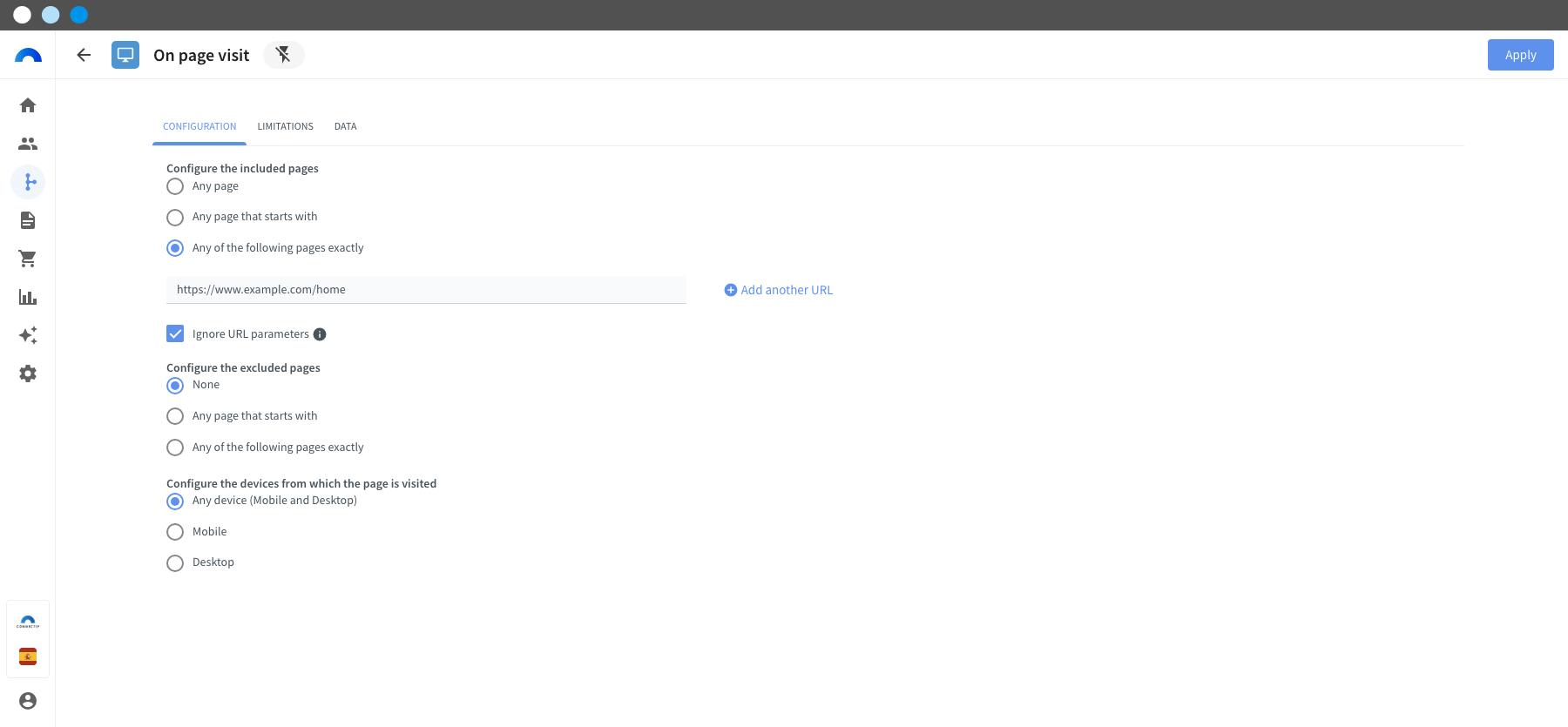Select 'Any device (Mobile and Desktop)' option
The image size is (1568, 727).
[175, 501]
